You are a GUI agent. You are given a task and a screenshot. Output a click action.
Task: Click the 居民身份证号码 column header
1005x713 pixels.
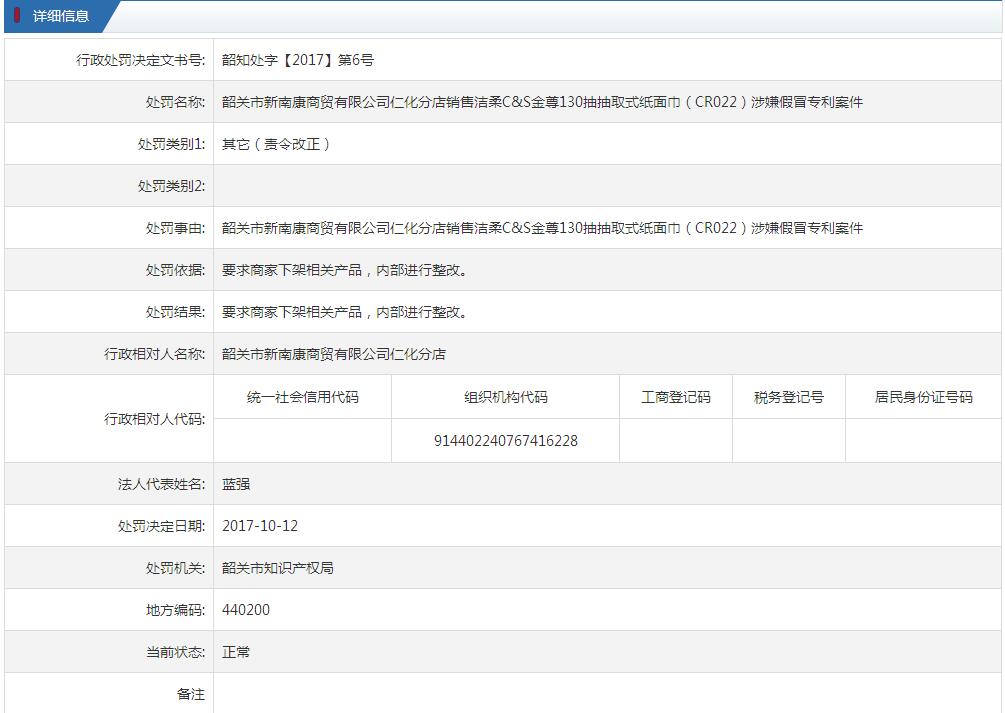tap(923, 397)
